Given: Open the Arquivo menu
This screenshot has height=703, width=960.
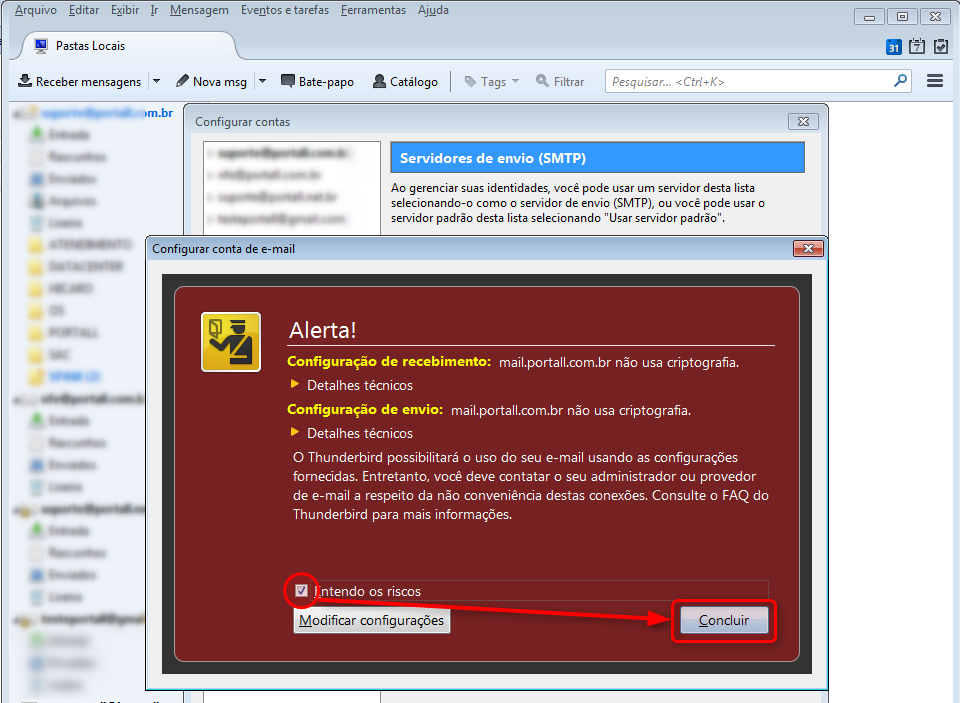Looking at the screenshot, I should (36, 10).
